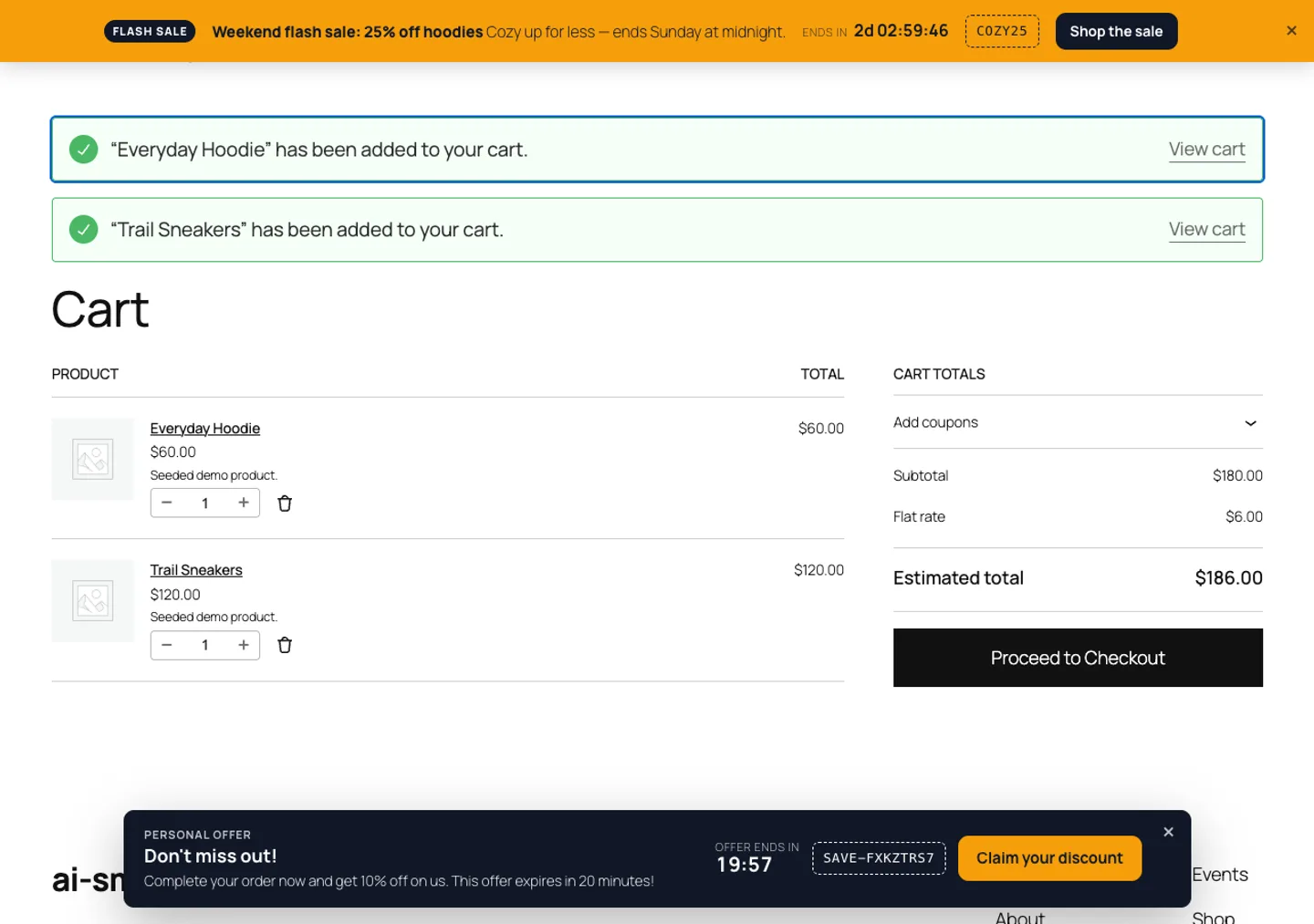Open the Trail Sneakers product link

[196, 570]
